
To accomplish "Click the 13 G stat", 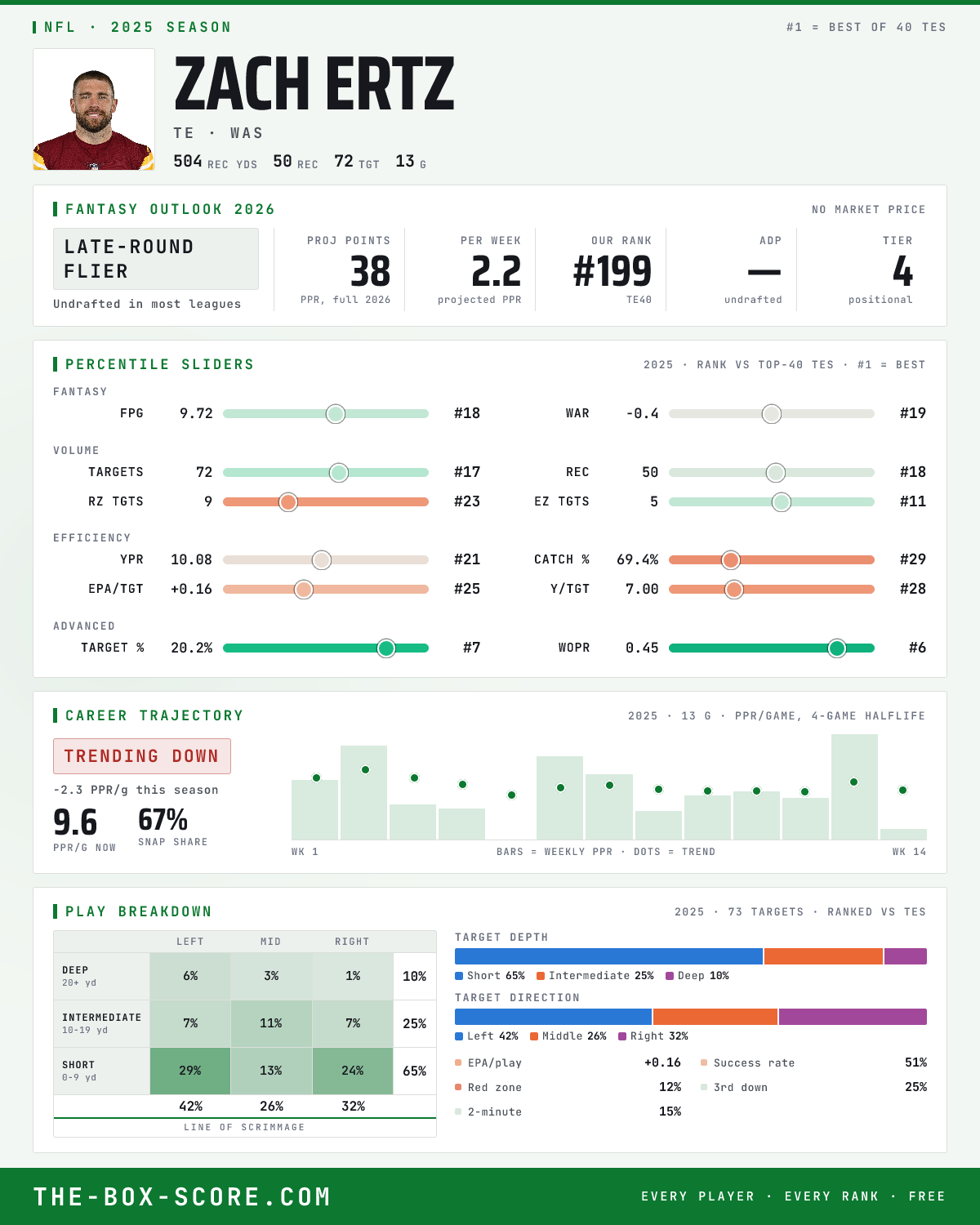I will [x=411, y=162].
